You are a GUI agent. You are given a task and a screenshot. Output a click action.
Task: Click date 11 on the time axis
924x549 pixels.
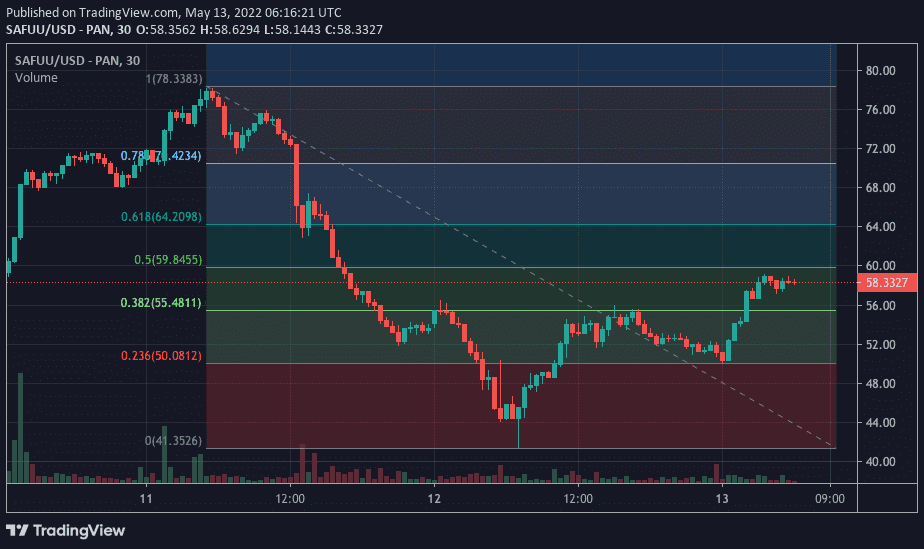click(146, 498)
